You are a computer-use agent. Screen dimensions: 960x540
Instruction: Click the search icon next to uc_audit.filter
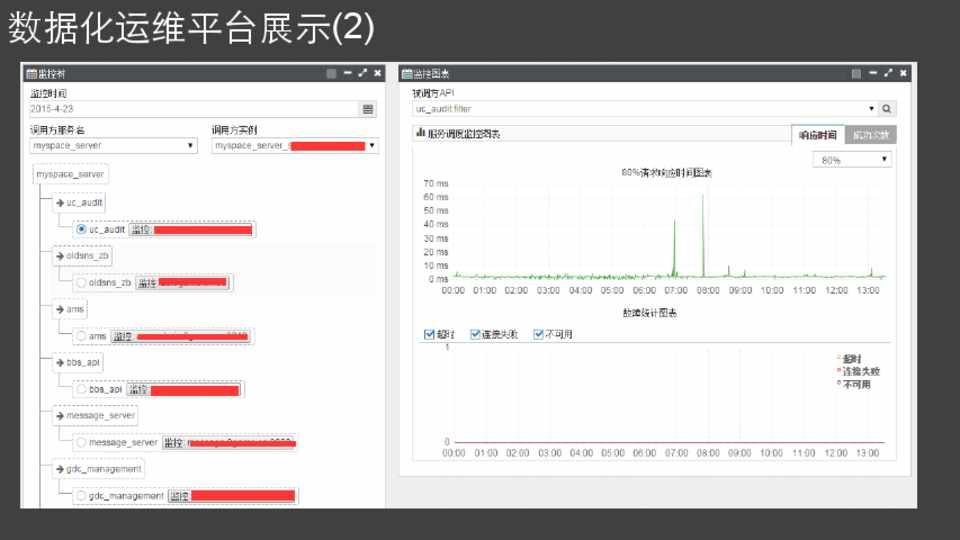click(x=887, y=109)
